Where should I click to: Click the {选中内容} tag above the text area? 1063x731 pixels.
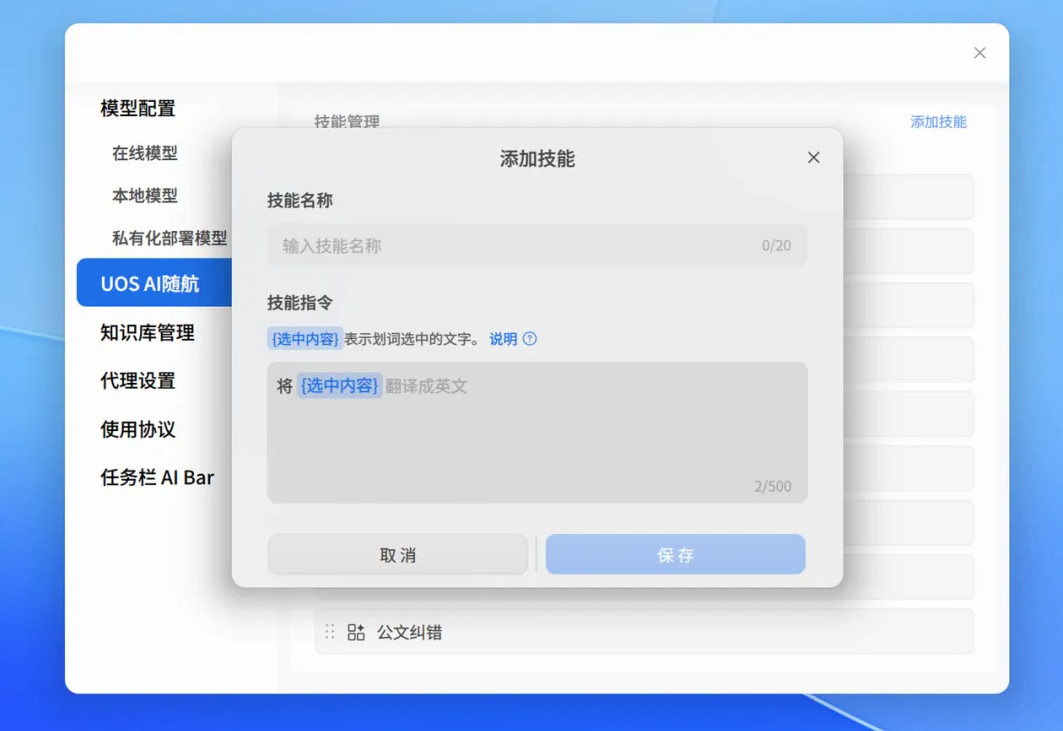point(304,338)
